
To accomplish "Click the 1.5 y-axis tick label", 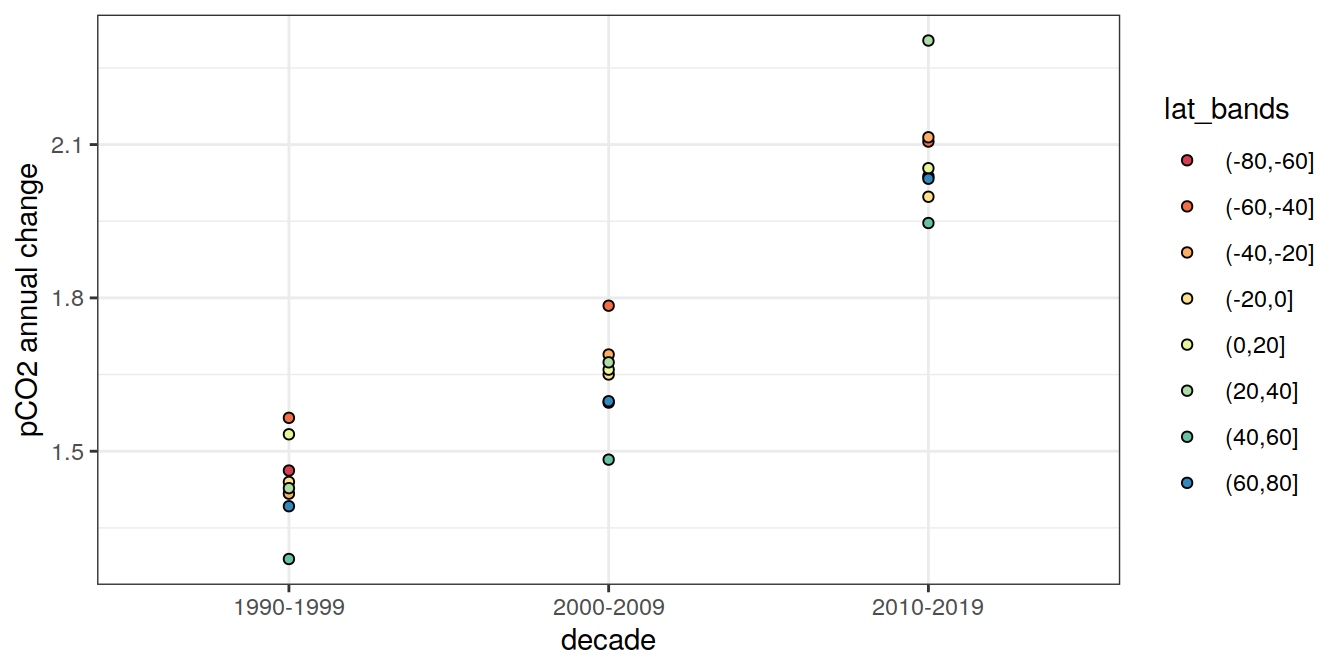I will point(67,452).
